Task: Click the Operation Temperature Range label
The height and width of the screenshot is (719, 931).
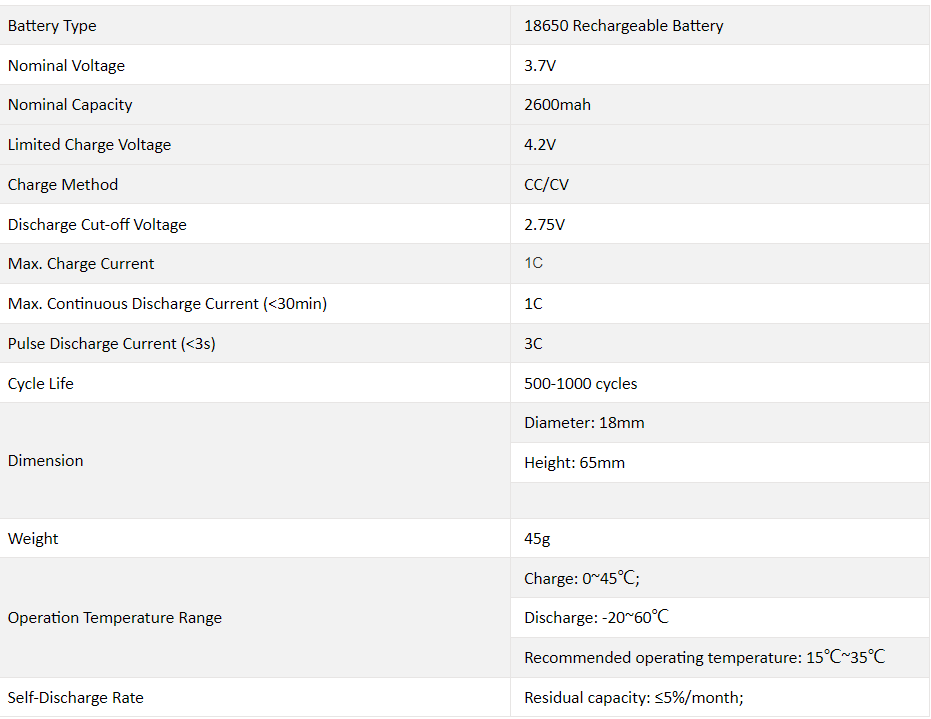Action: tap(115, 618)
